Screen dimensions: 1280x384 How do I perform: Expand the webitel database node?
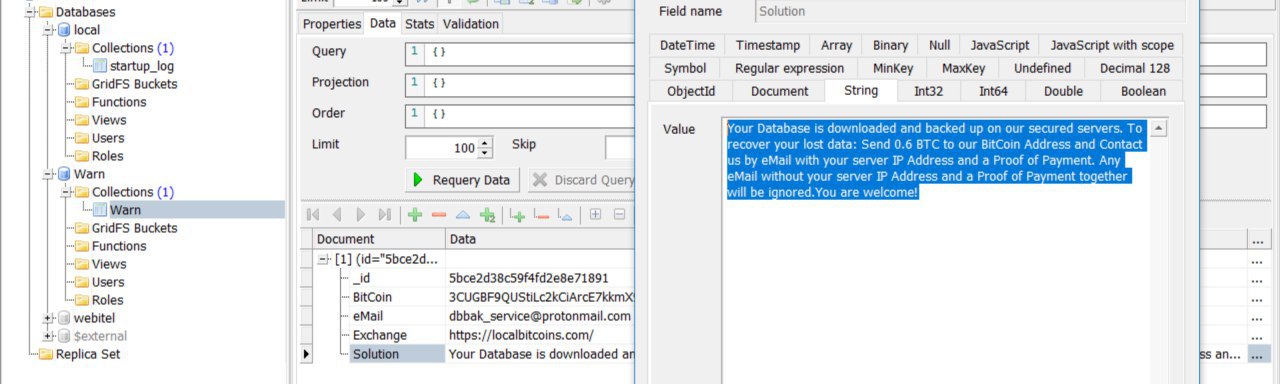click(49, 318)
